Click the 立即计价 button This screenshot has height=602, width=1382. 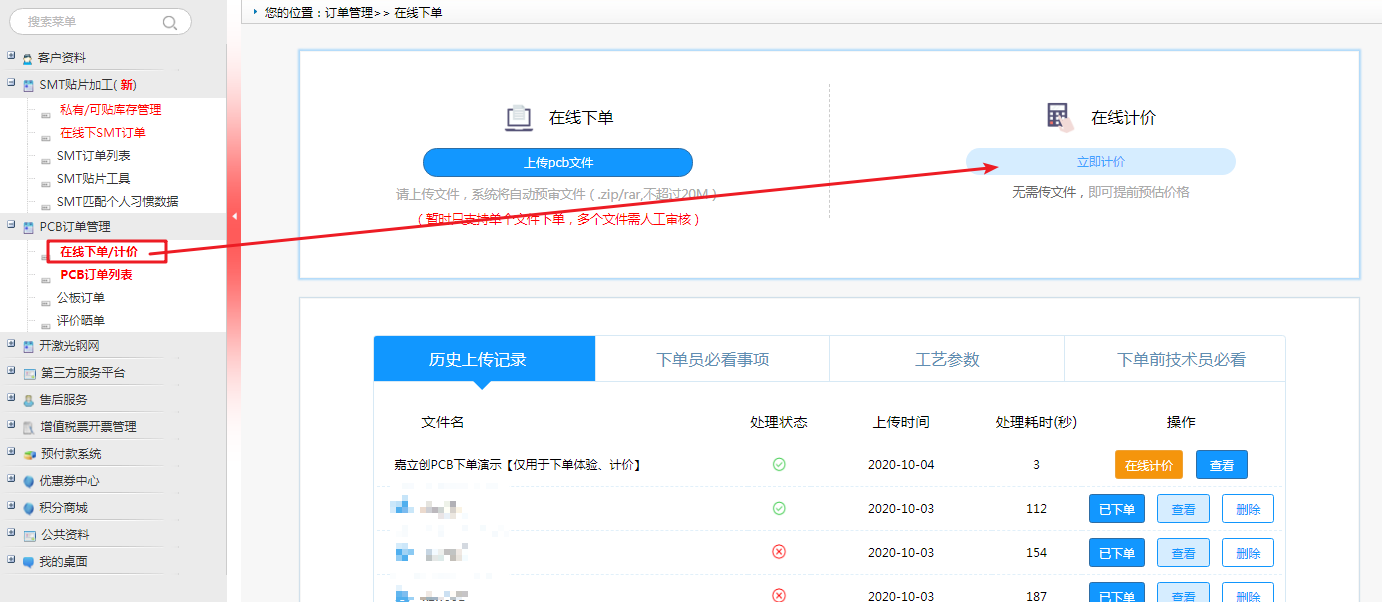point(1100,162)
